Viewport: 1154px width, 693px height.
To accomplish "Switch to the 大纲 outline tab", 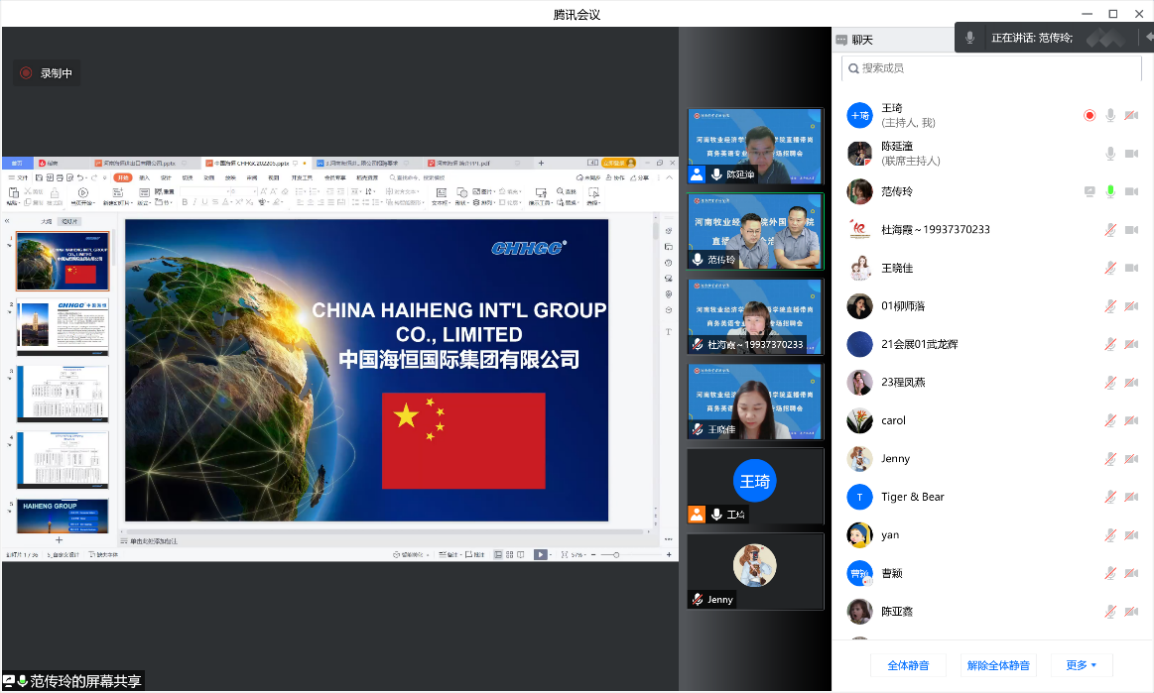I will point(46,221).
